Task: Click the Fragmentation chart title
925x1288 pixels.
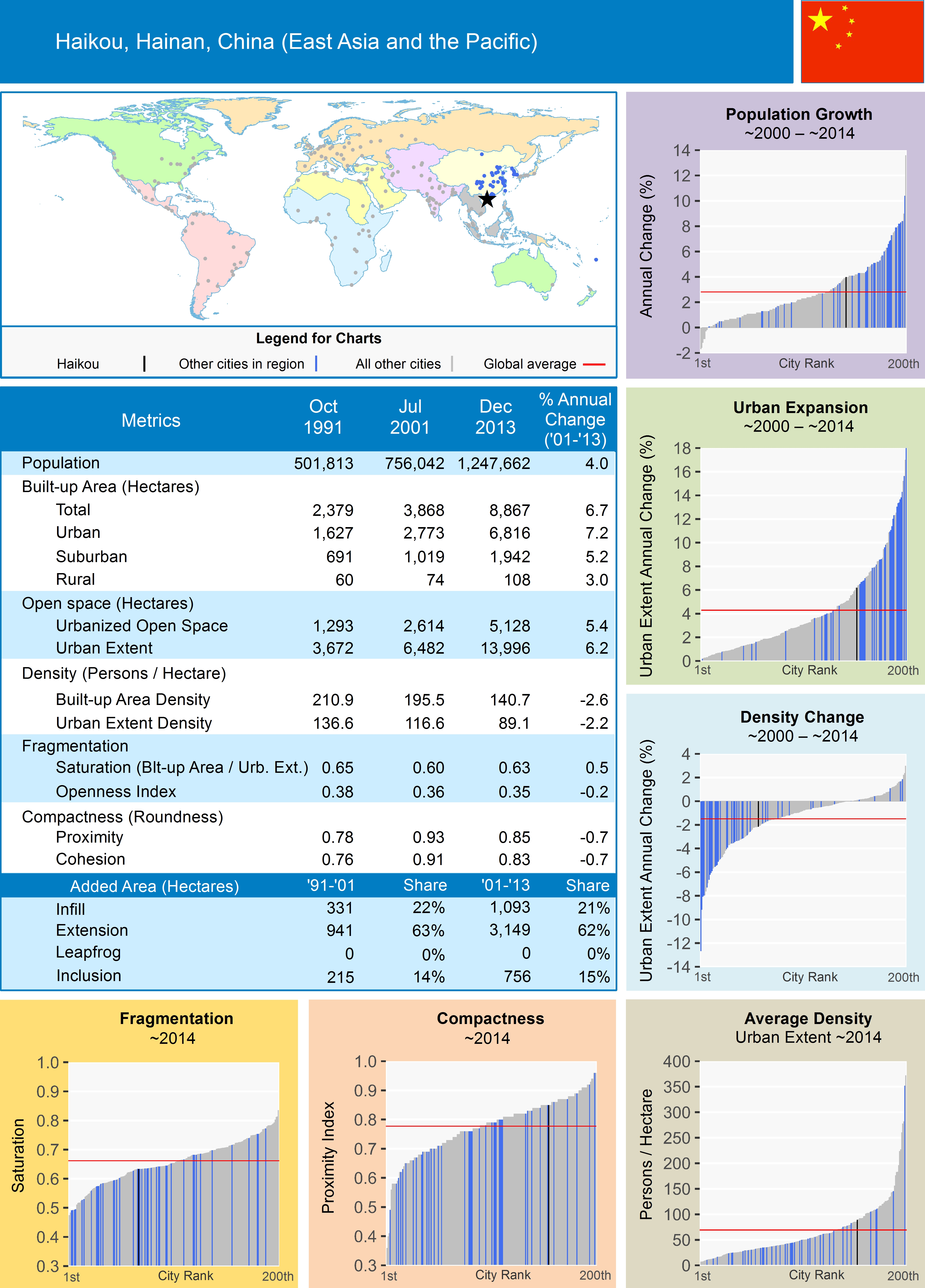Action: click(176, 1018)
